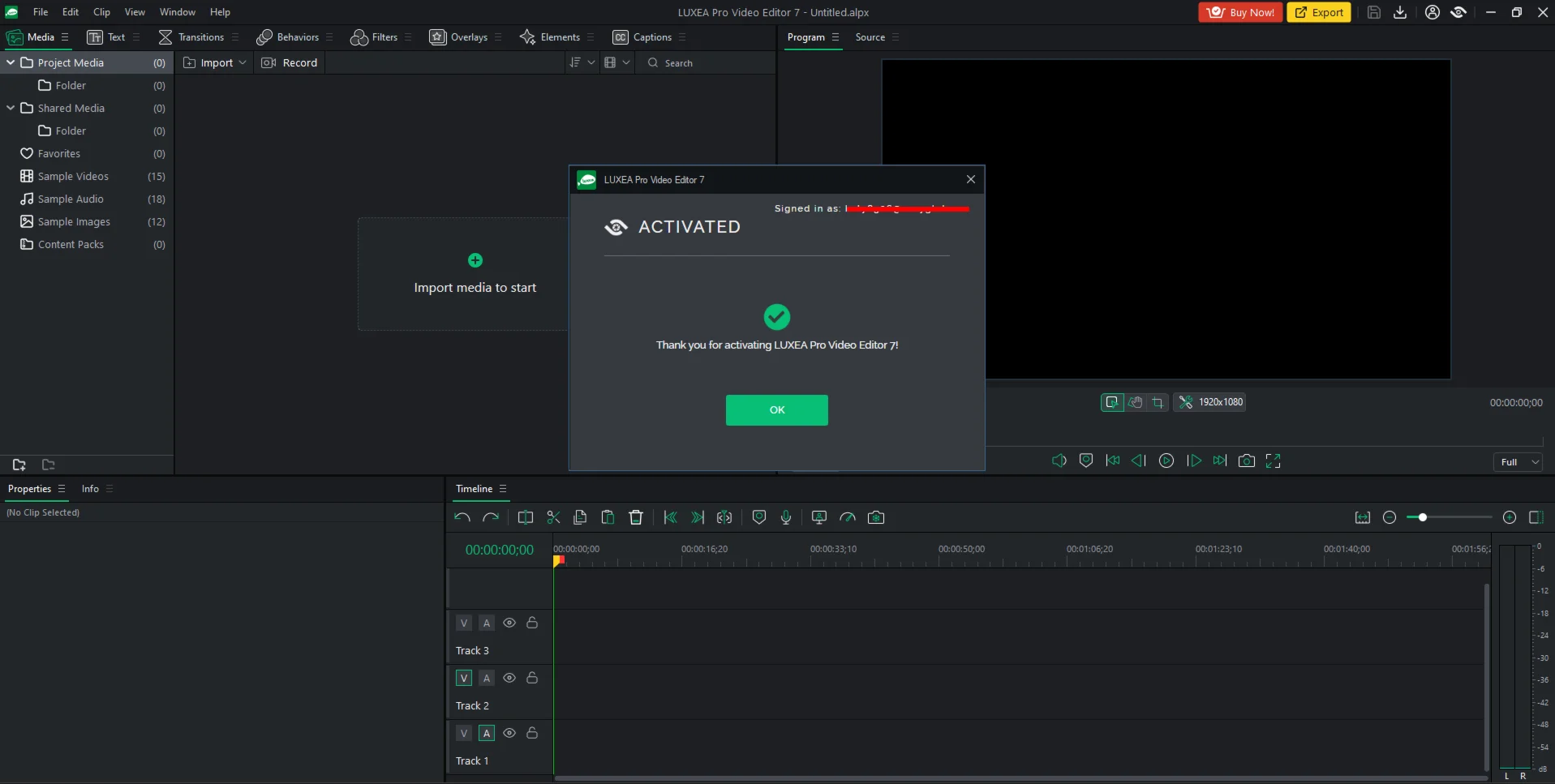1555x784 pixels.
Task: Toggle the lock on Track 2
Action: coord(532,678)
